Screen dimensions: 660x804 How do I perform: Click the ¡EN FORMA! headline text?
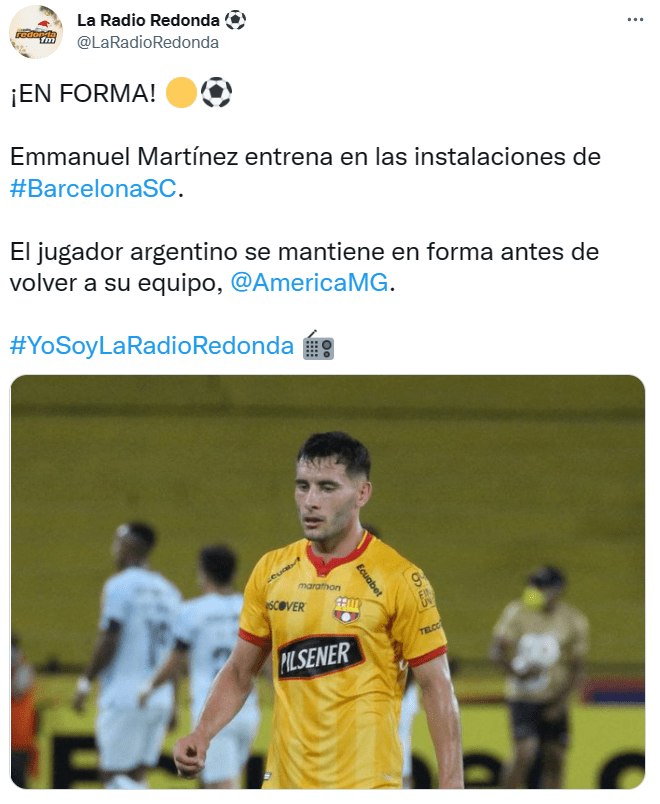tap(83, 93)
